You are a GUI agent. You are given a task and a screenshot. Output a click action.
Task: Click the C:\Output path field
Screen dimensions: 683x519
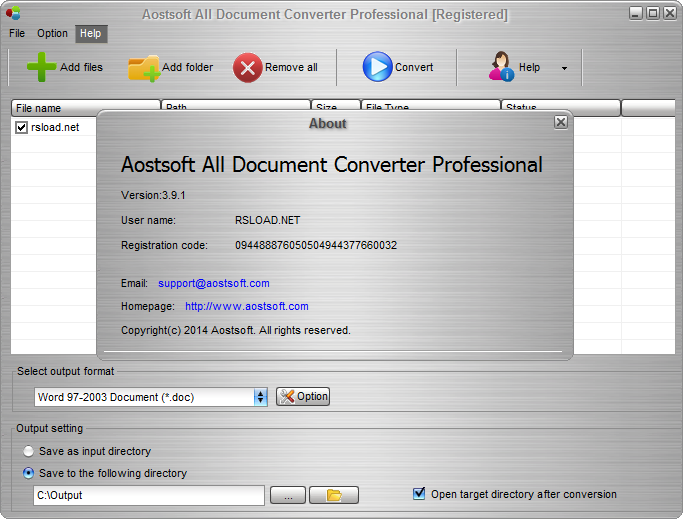(149, 495)
